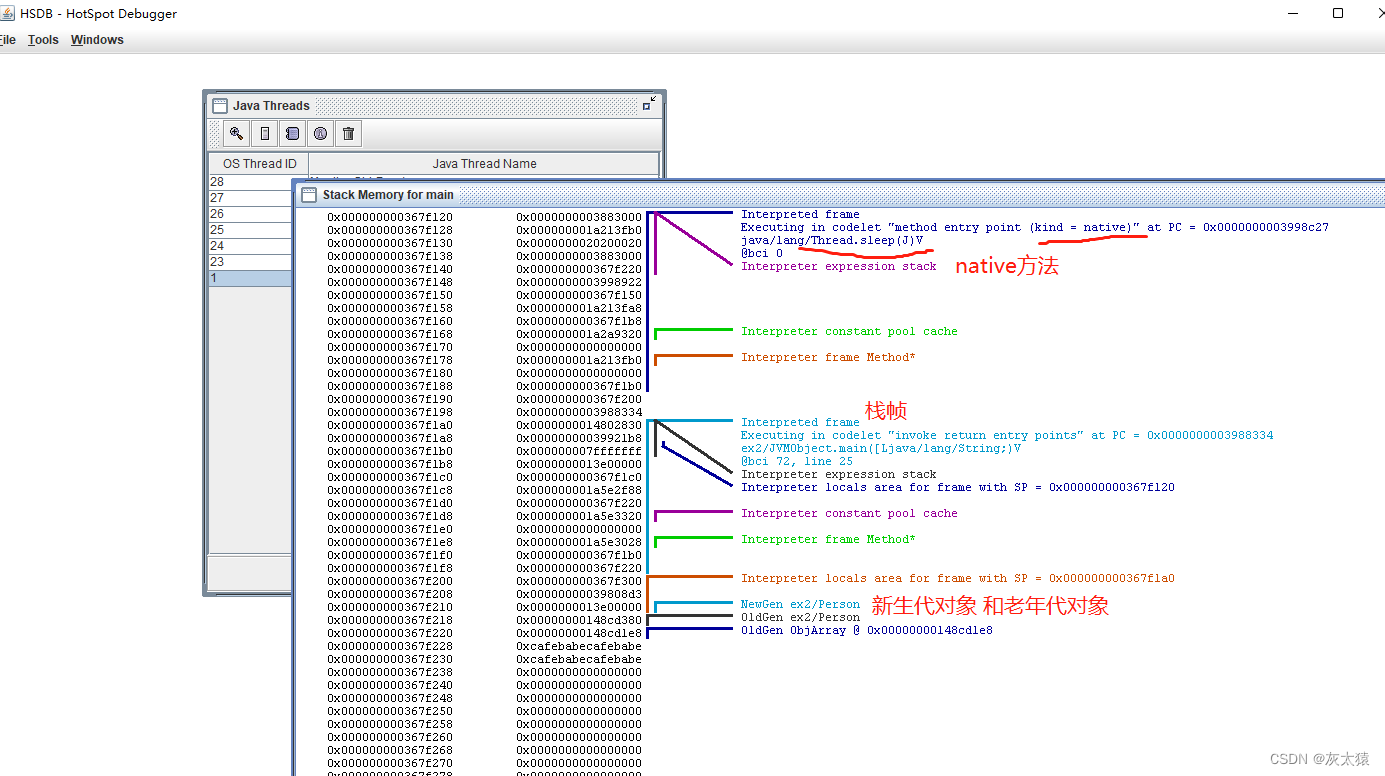Click 'OldGen ex2/Person' annotation
The image size is (1385, 776).
800,617
